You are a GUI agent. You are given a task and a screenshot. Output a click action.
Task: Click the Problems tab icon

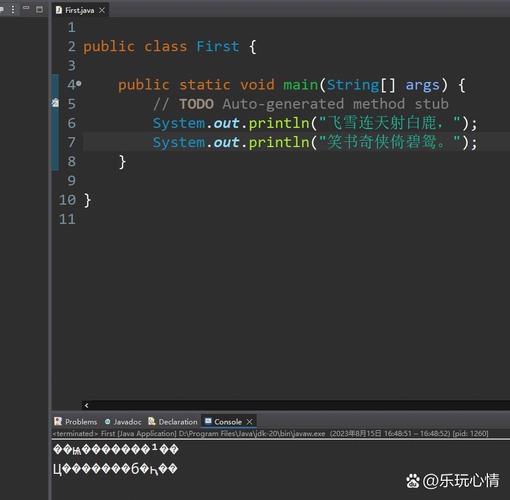pyautogui.click(x=58, y=421)
